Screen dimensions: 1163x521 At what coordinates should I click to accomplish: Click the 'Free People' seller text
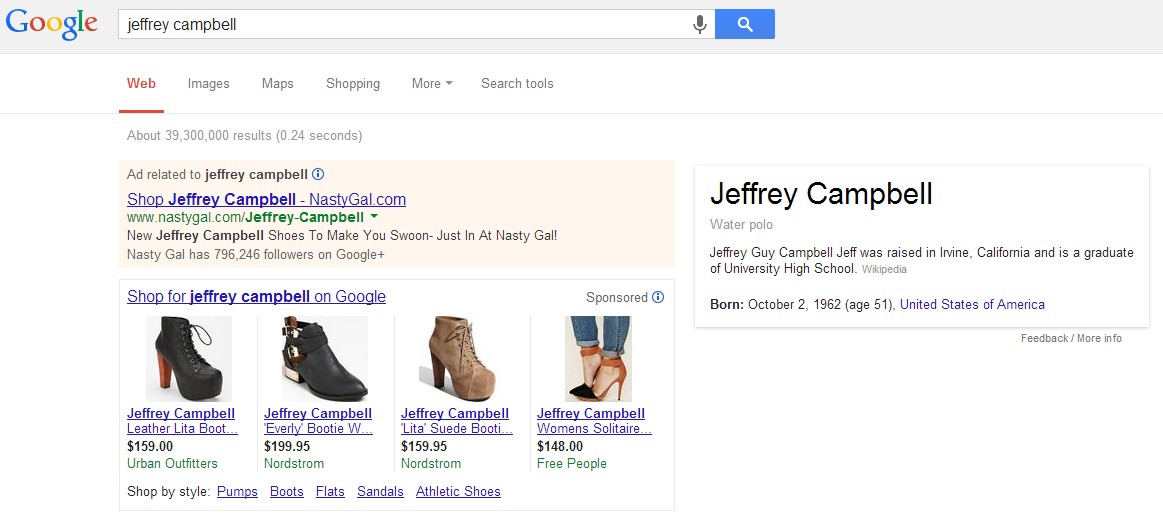coord(572,464)
